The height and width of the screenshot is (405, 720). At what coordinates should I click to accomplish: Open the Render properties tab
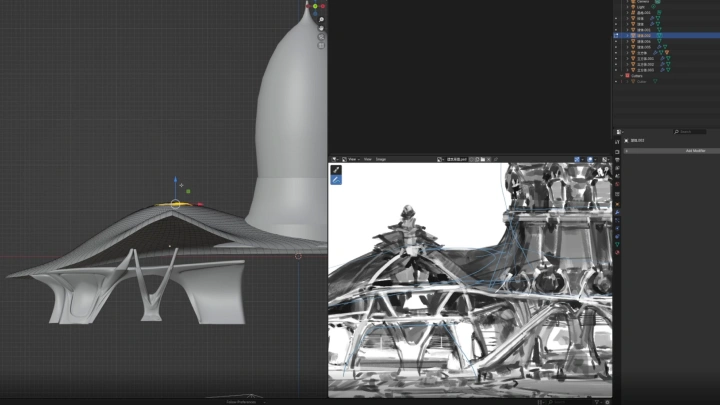[x=617, y=152]
